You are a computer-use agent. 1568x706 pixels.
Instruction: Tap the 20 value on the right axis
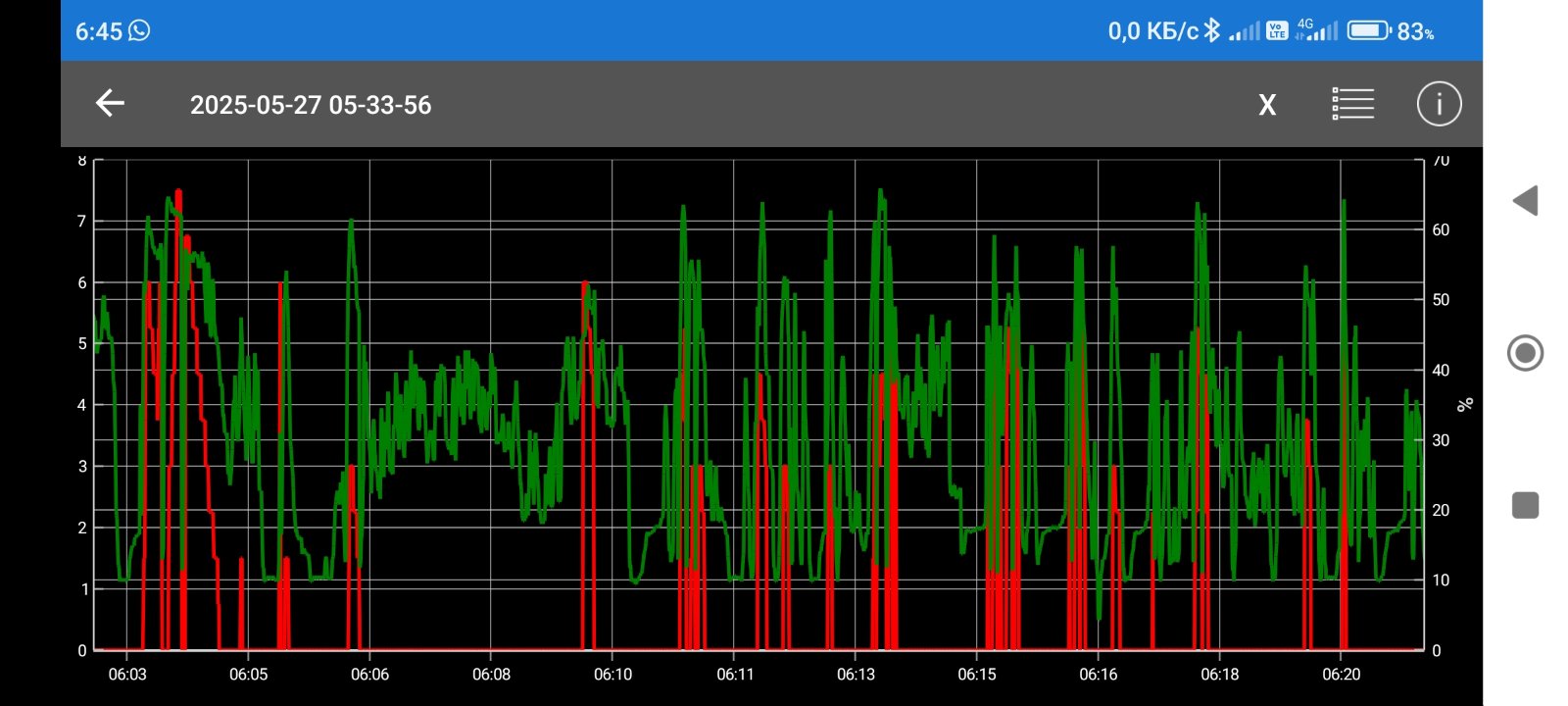pos(1441,510)
